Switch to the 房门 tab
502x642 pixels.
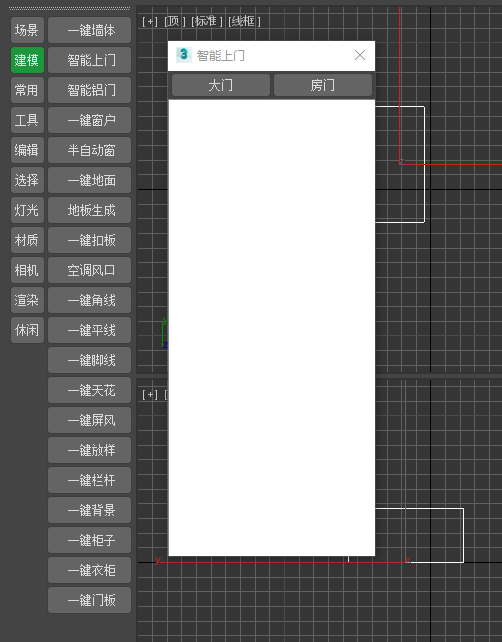[x=323, y=85]
